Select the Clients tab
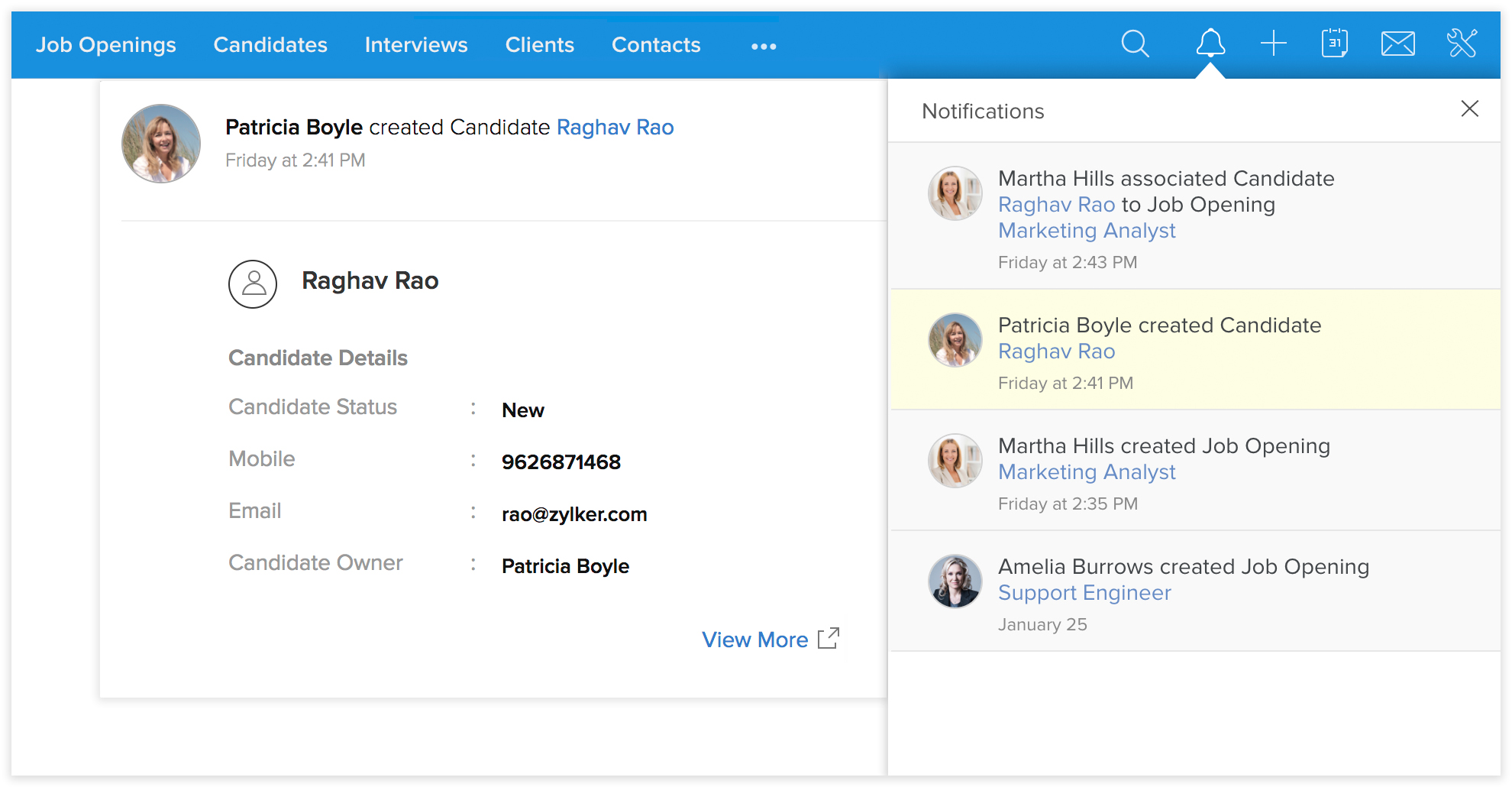This screenshot has height=787, width=1512. 539,45
